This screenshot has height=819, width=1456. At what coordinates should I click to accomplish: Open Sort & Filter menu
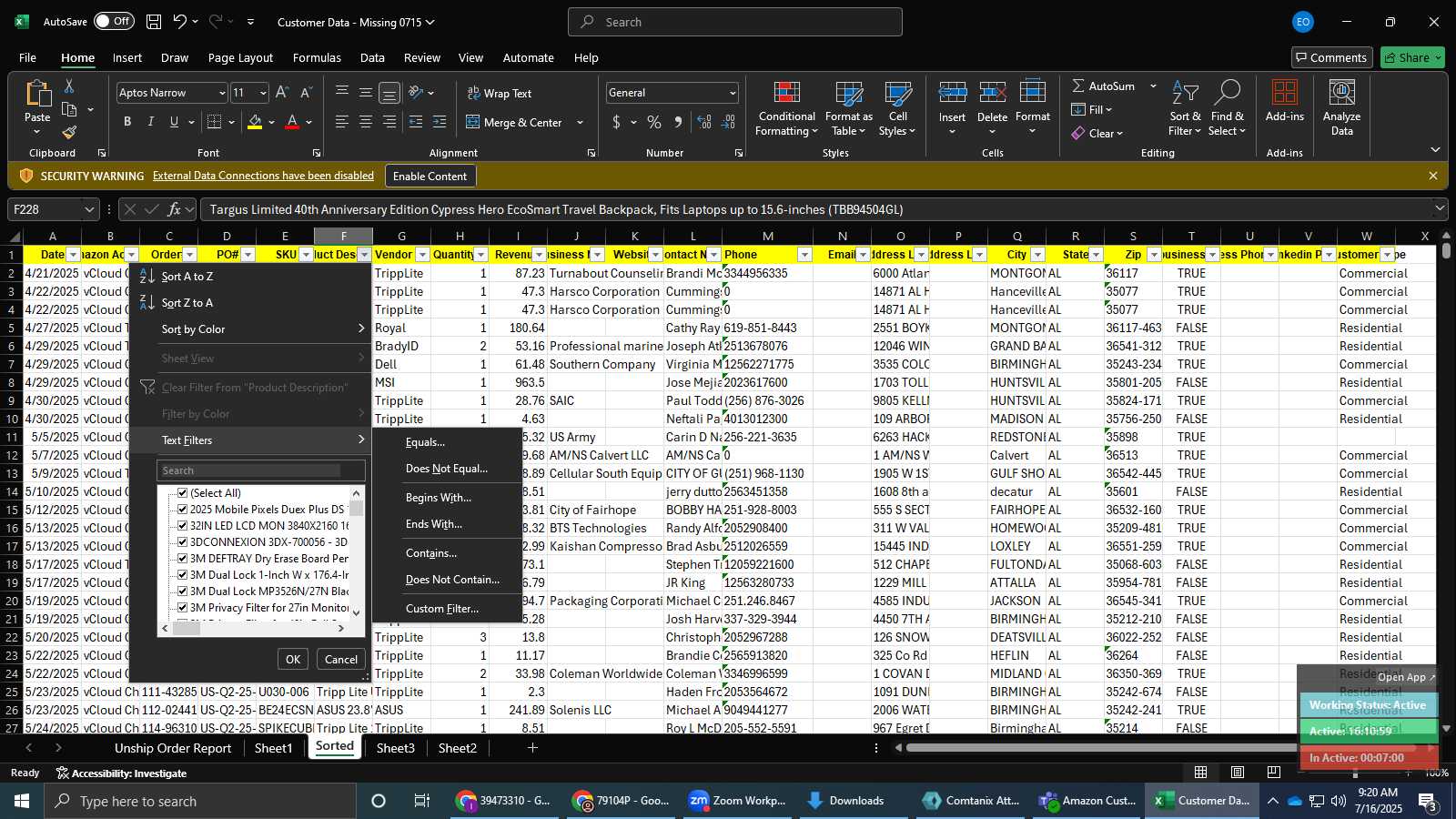(1185, 109)
